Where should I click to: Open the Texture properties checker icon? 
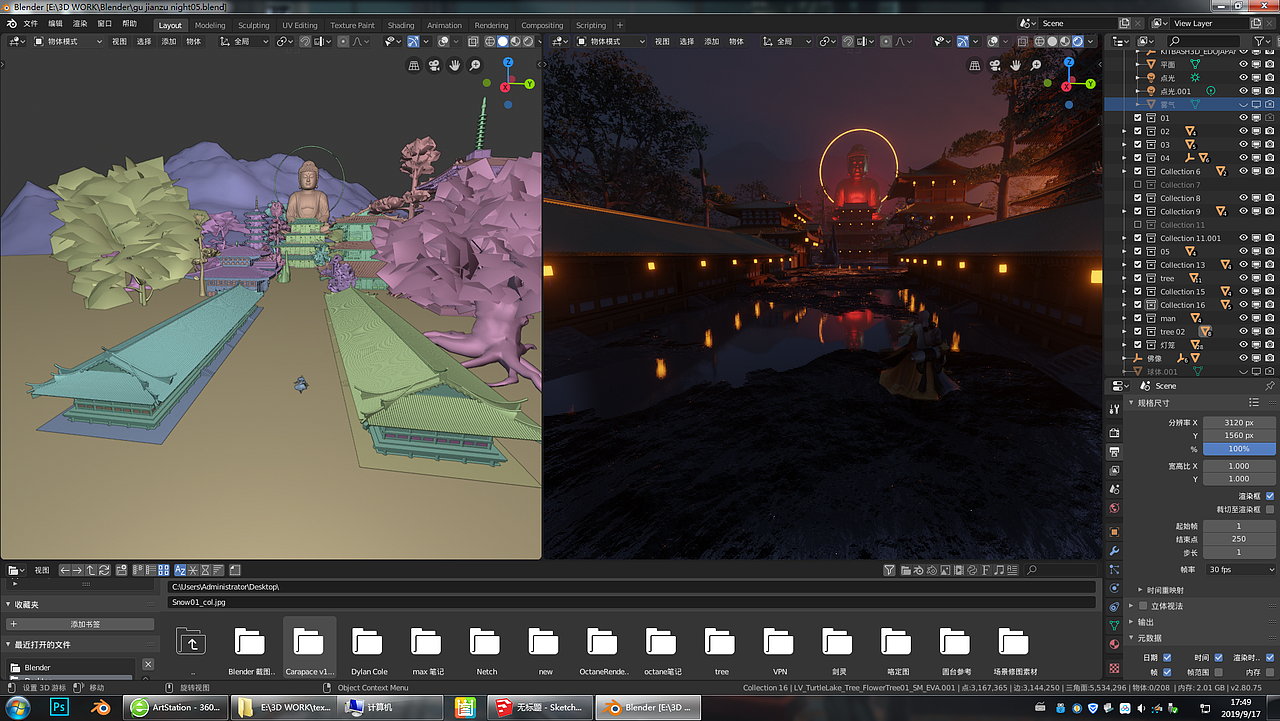pos(1115,668)
